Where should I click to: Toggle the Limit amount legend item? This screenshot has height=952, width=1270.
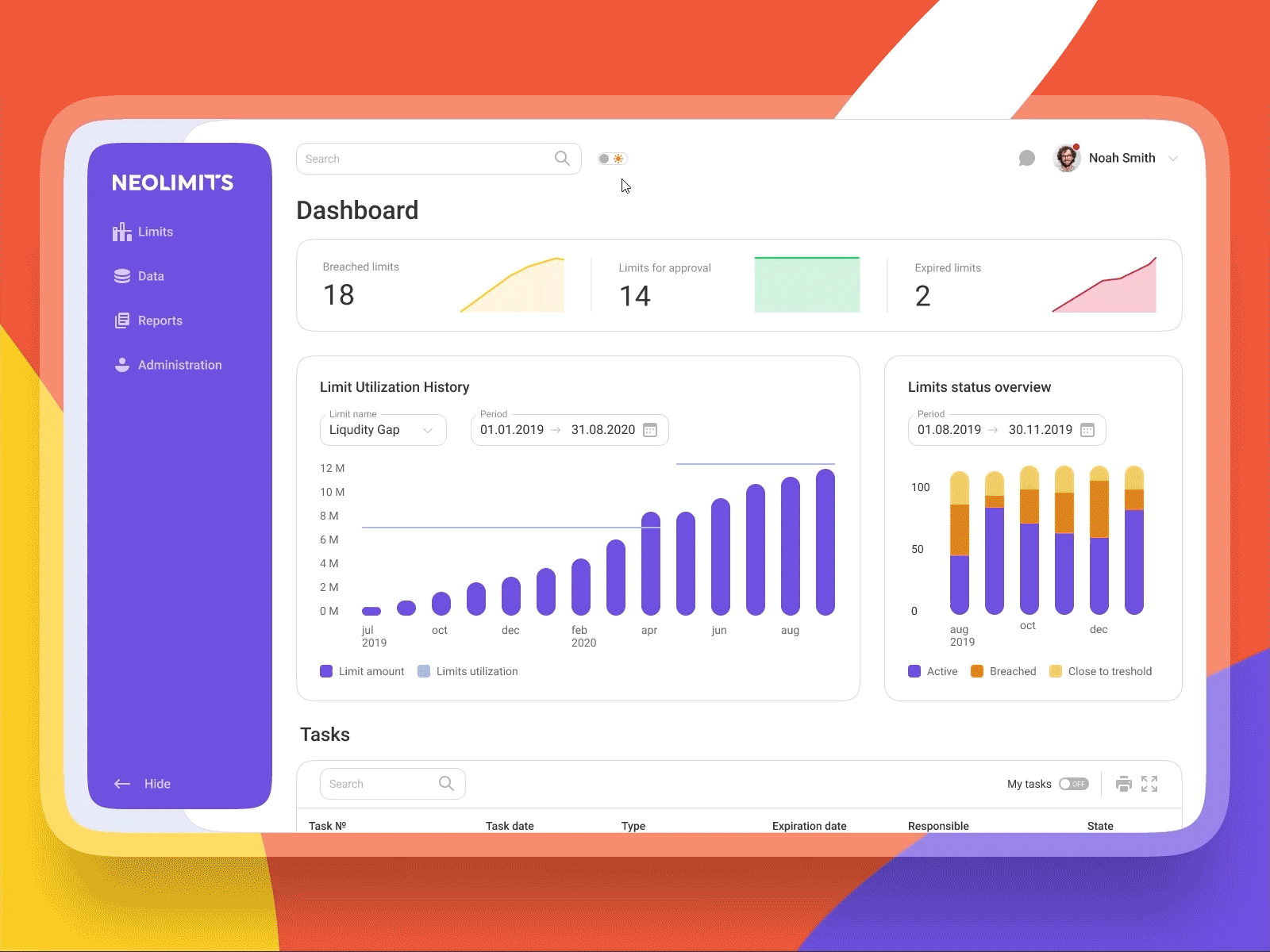362,671
